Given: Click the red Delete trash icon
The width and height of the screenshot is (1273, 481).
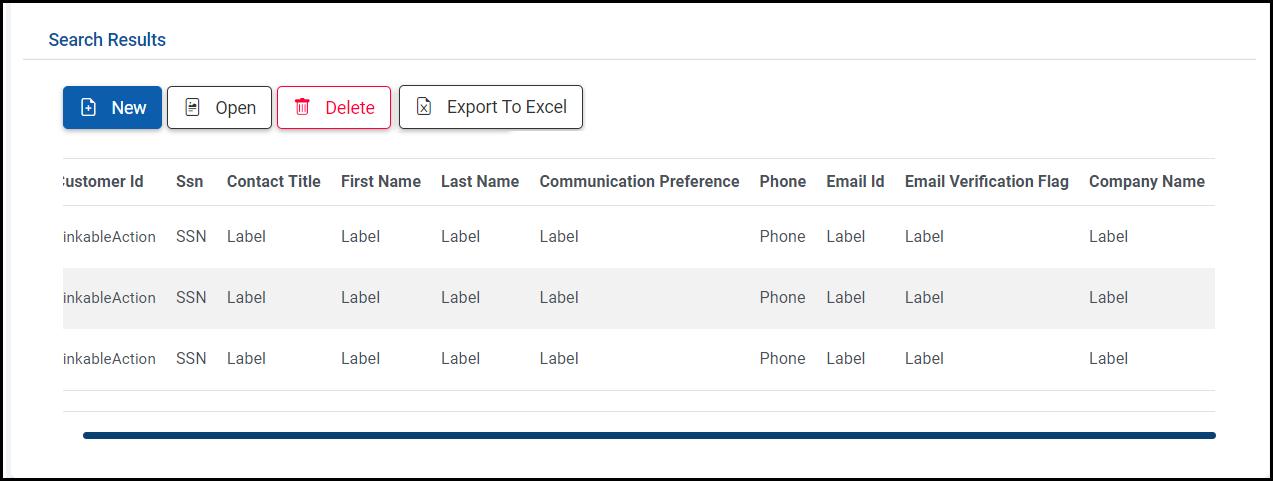Looking at the screenshot, I should click(x=302, y=108).
